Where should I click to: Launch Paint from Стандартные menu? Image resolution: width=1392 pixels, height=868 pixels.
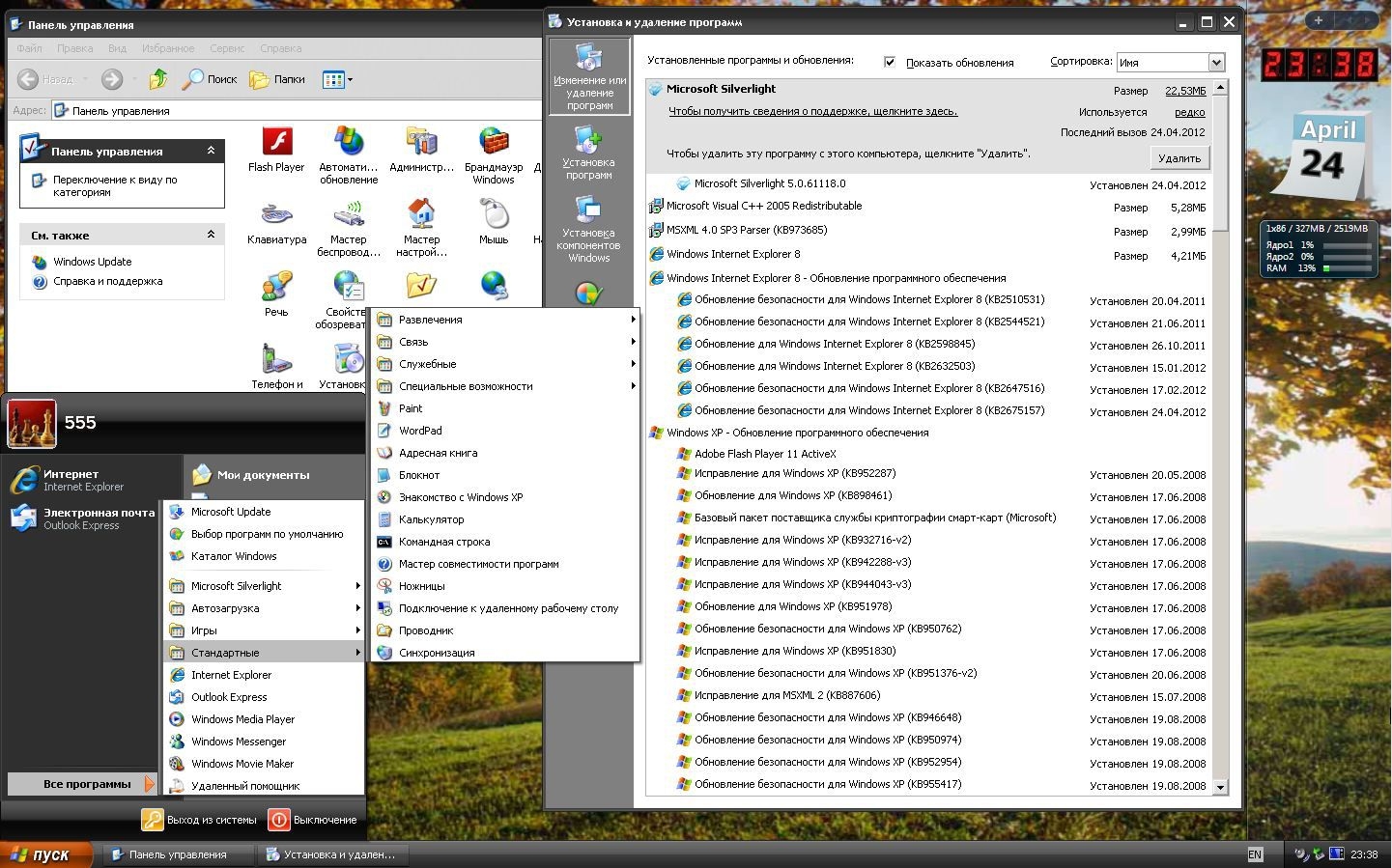[505, 408]
